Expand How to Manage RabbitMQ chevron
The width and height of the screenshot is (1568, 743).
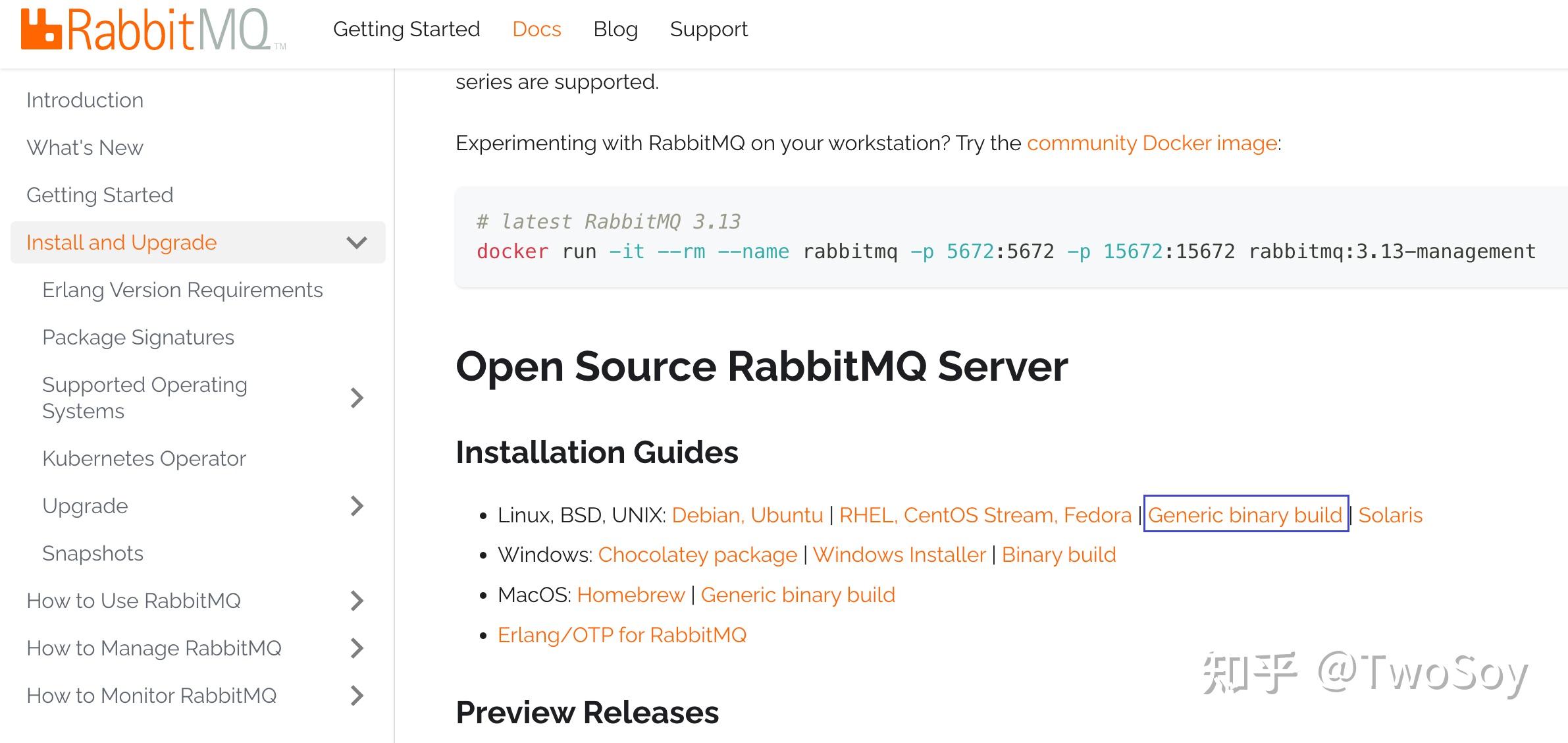[x=356, y=648]
